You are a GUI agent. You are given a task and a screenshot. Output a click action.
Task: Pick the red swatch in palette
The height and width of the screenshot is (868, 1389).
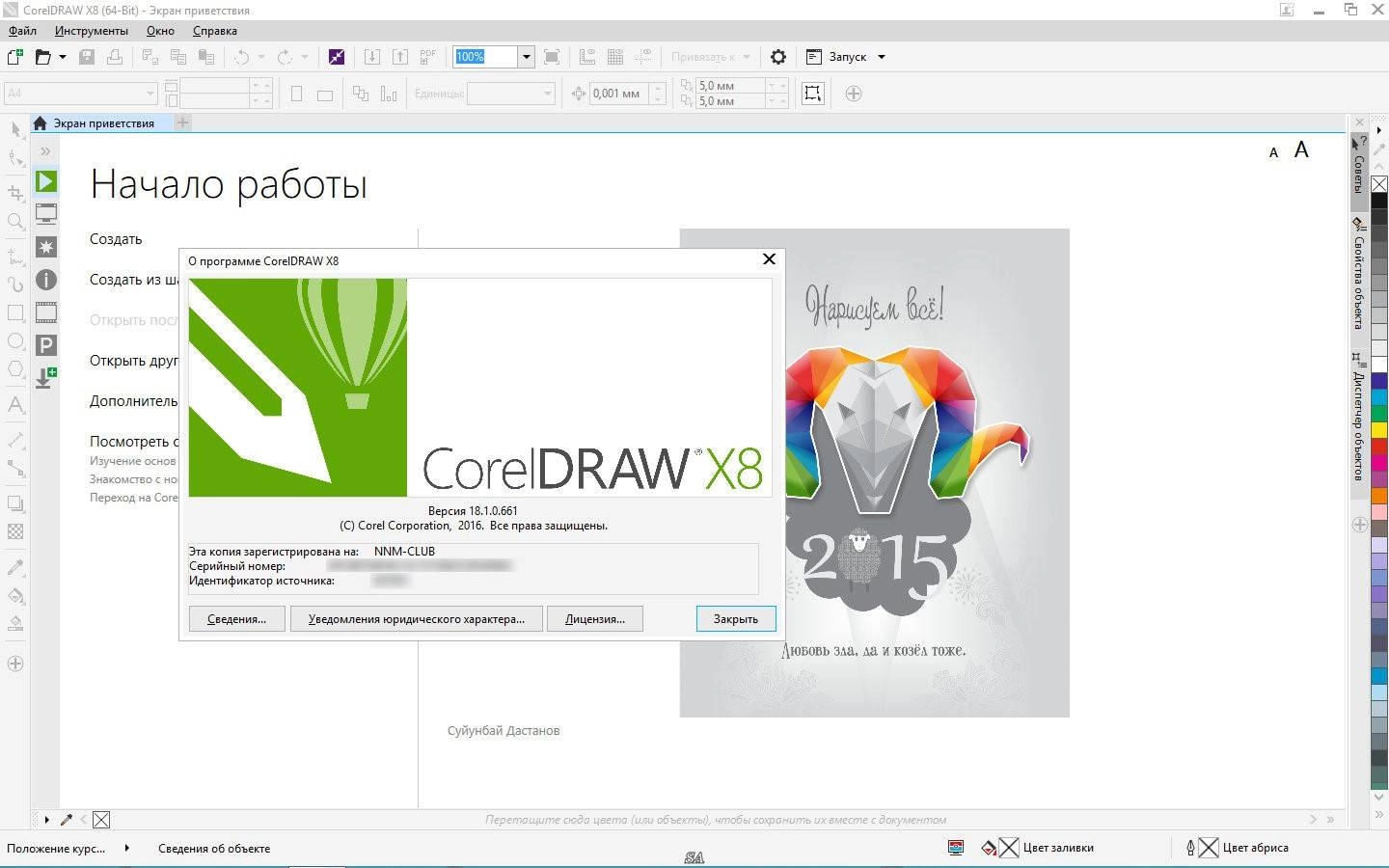pyautogui.click(x=1379, y=445)
